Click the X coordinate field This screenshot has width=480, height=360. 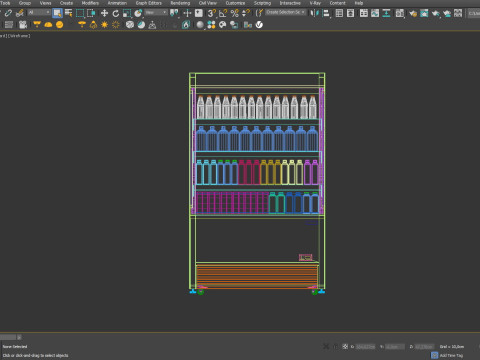point(365,347)
